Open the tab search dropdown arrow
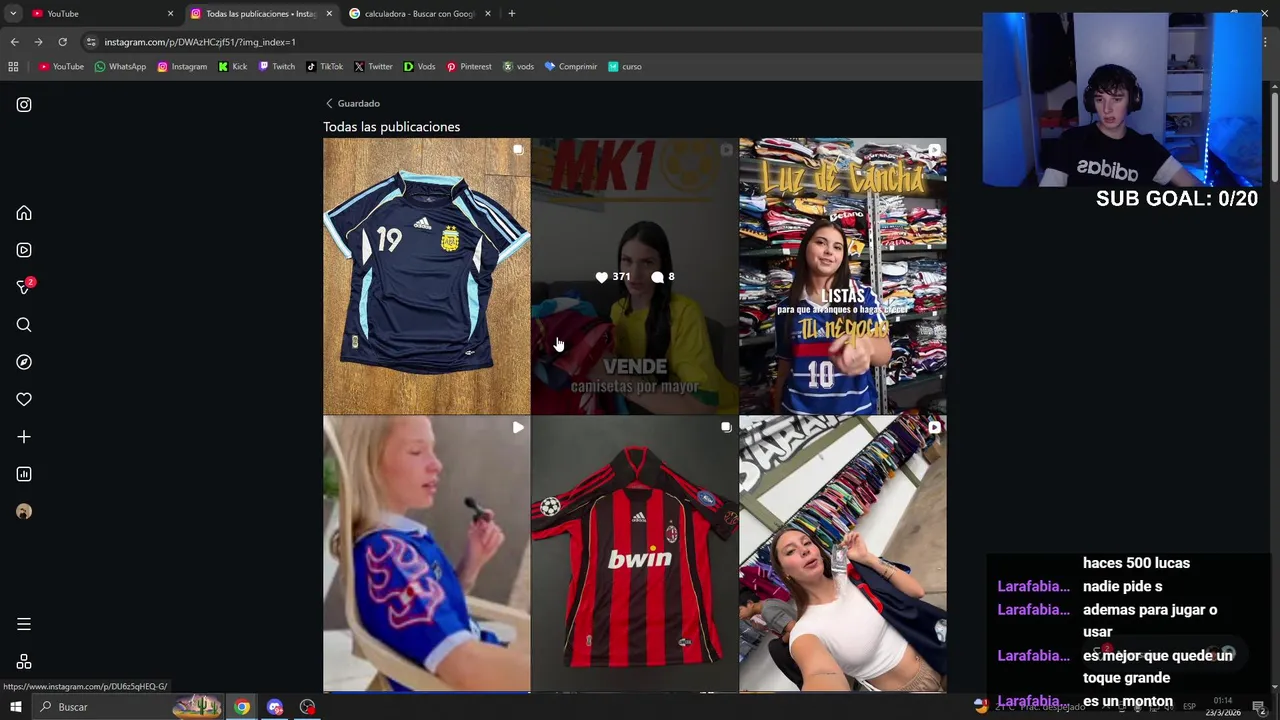1280x720 pixels. coord(13,13)
